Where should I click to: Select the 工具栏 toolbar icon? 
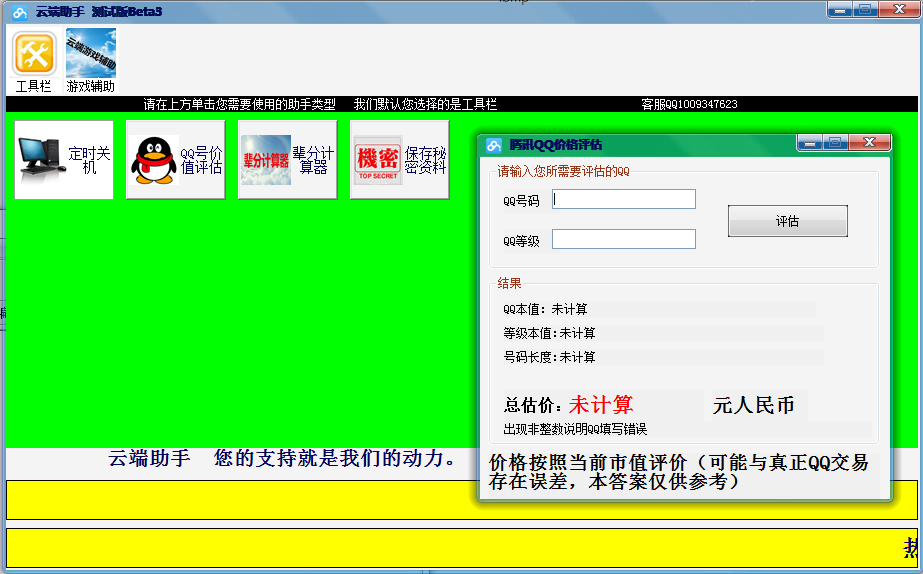click(34, 61)
